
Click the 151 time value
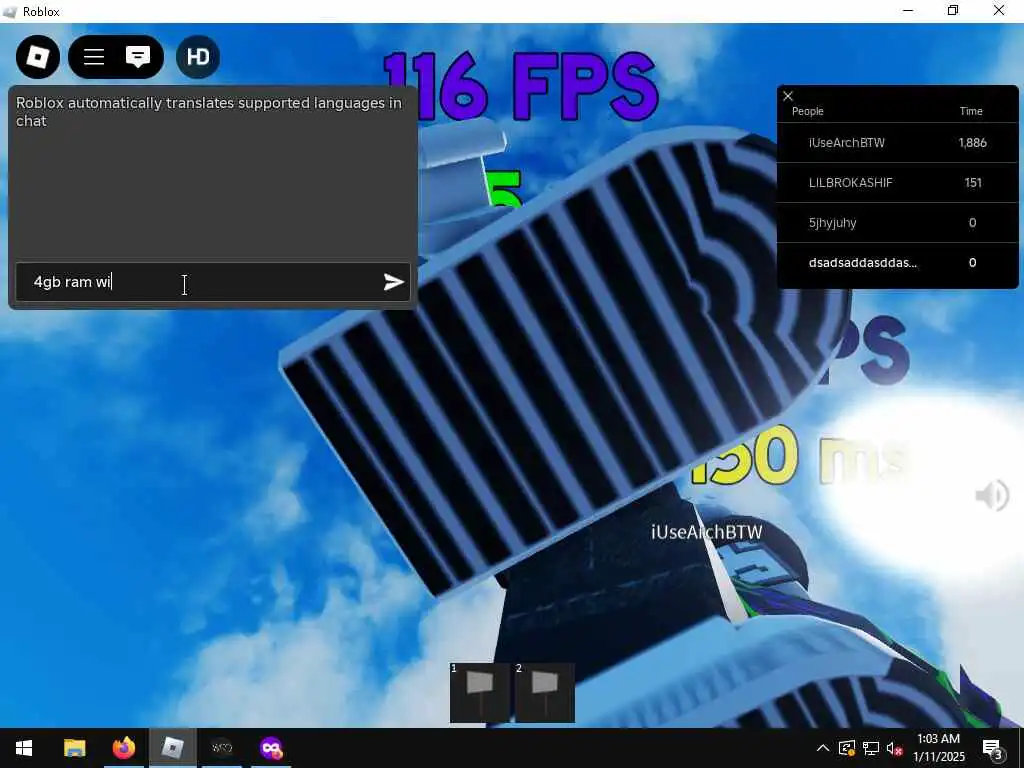click(x=972, y=183)
